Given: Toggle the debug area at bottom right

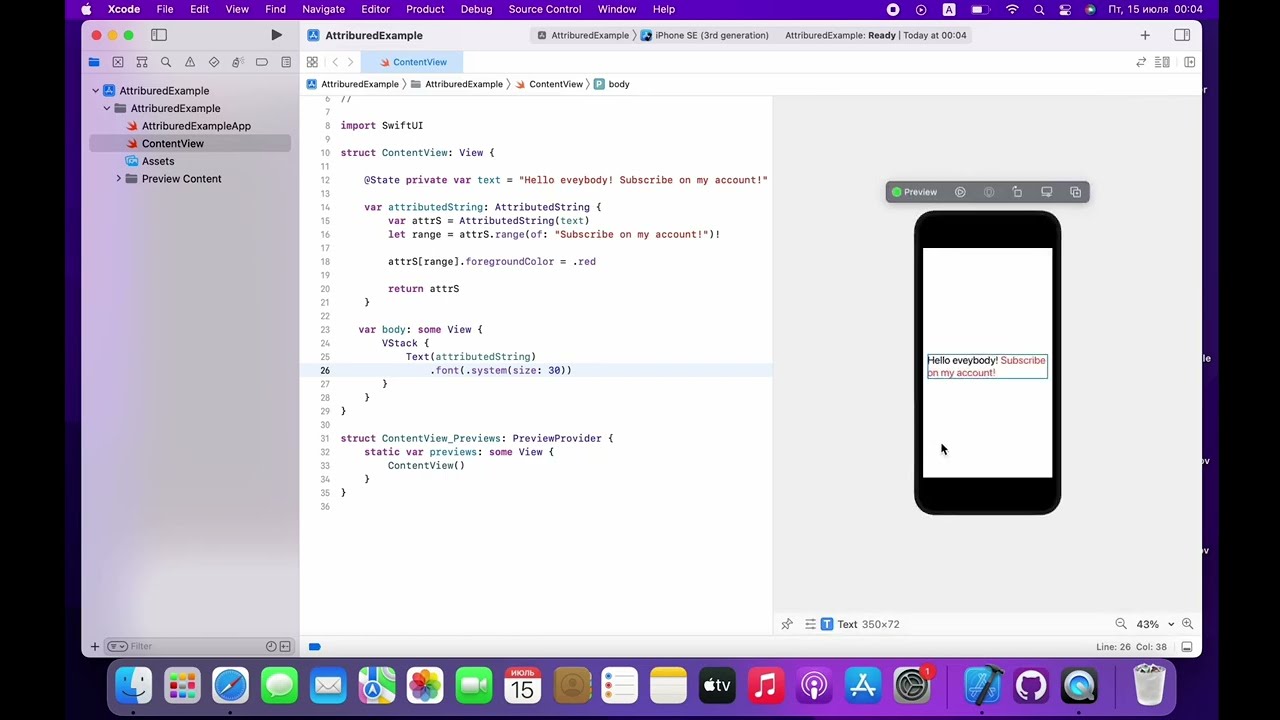Looking at the screenshot, I should coord(1186,647).
